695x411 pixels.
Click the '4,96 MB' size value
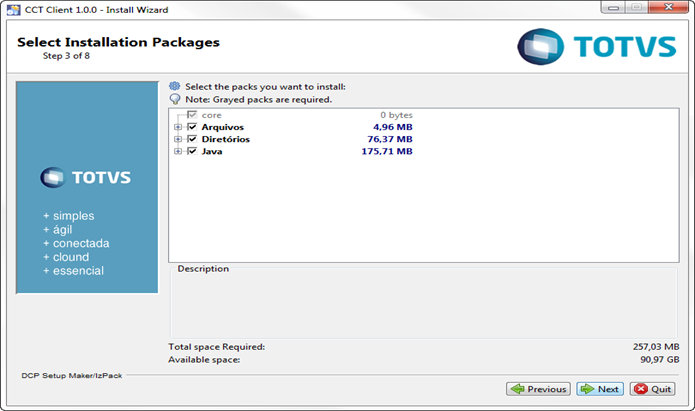point(393,127)
